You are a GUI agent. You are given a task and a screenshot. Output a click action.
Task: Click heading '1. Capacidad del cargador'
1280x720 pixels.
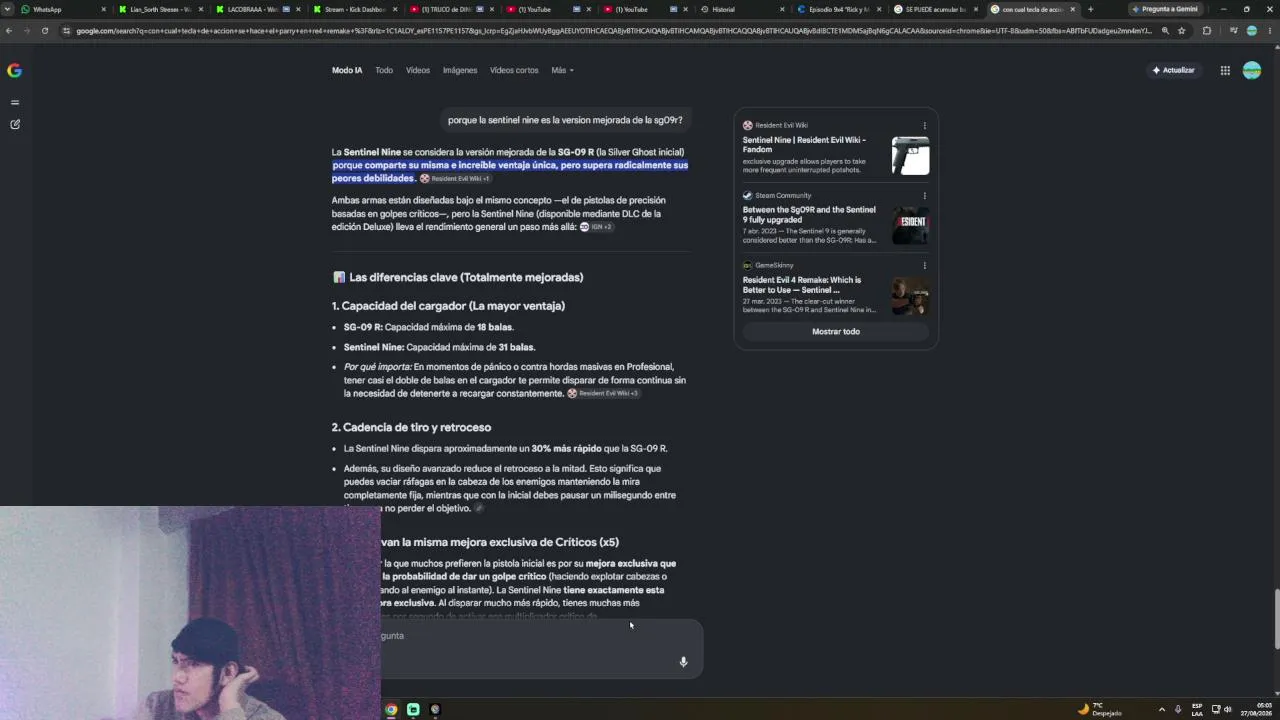click(x=448, y=306)
